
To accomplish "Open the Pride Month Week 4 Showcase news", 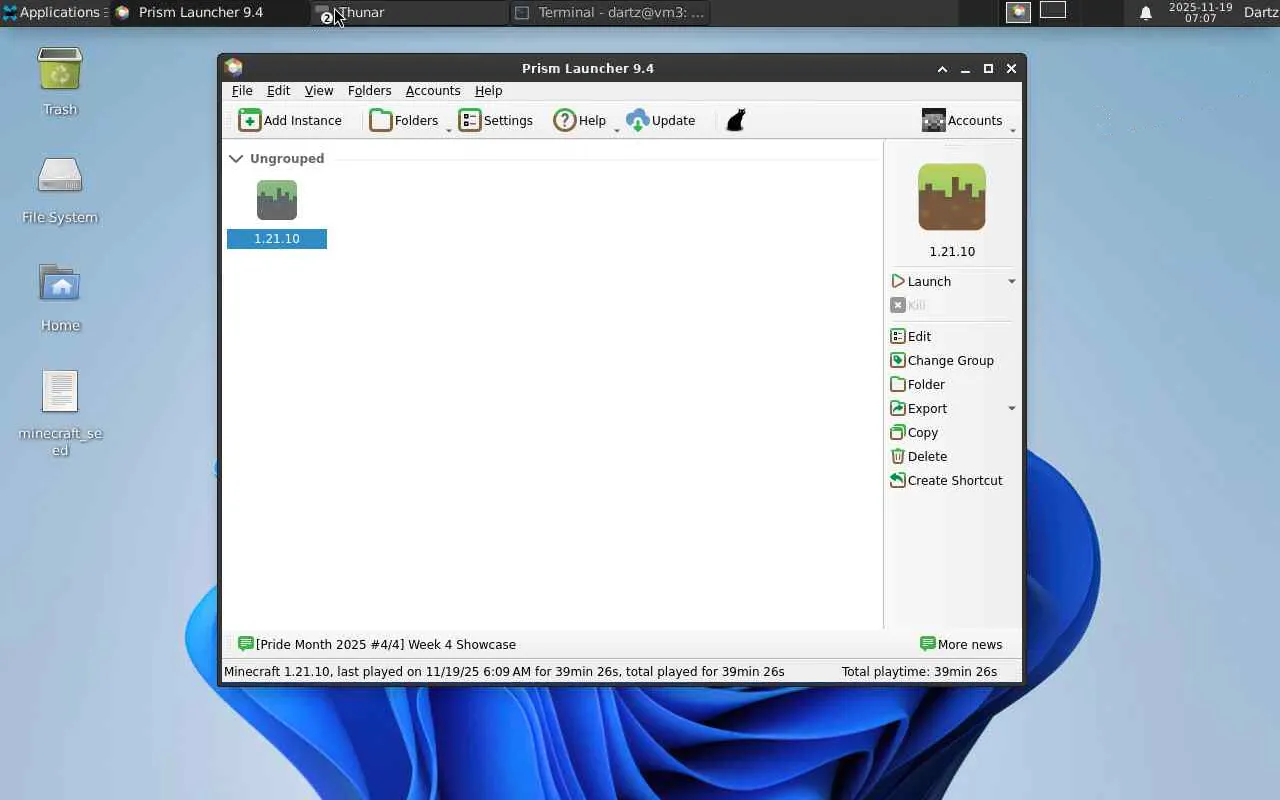I will [377, 645].
